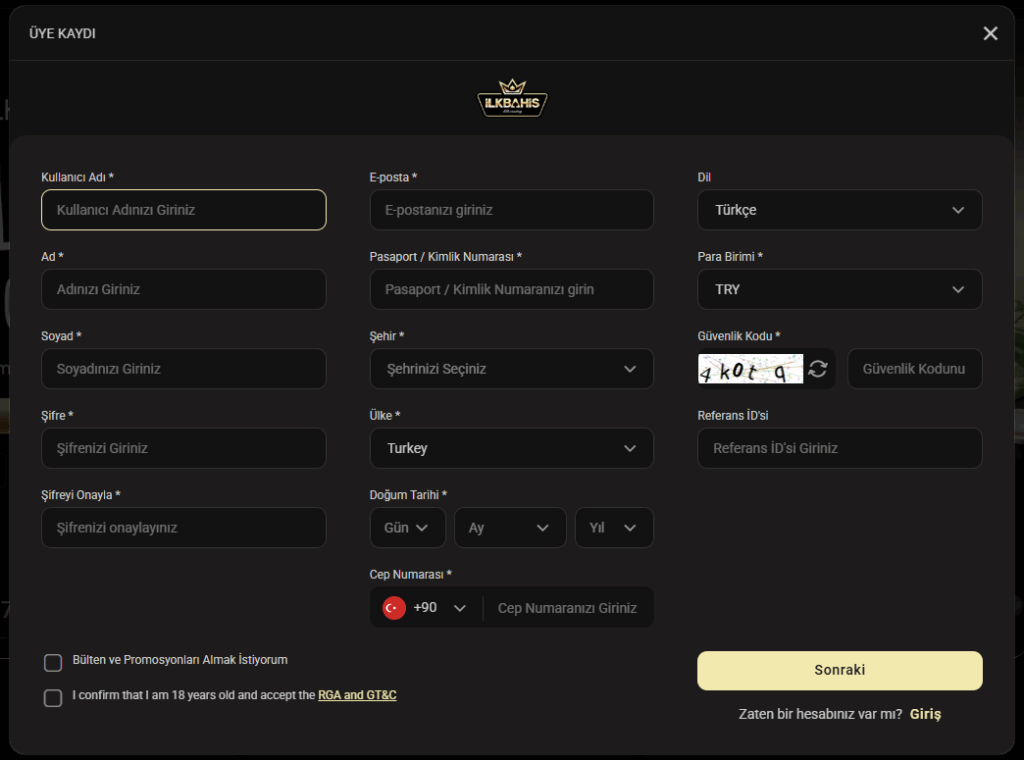Open the Para Birimi currency dropdown
This screenshot has width=1024, height=760.
click(x=840, y=289)
